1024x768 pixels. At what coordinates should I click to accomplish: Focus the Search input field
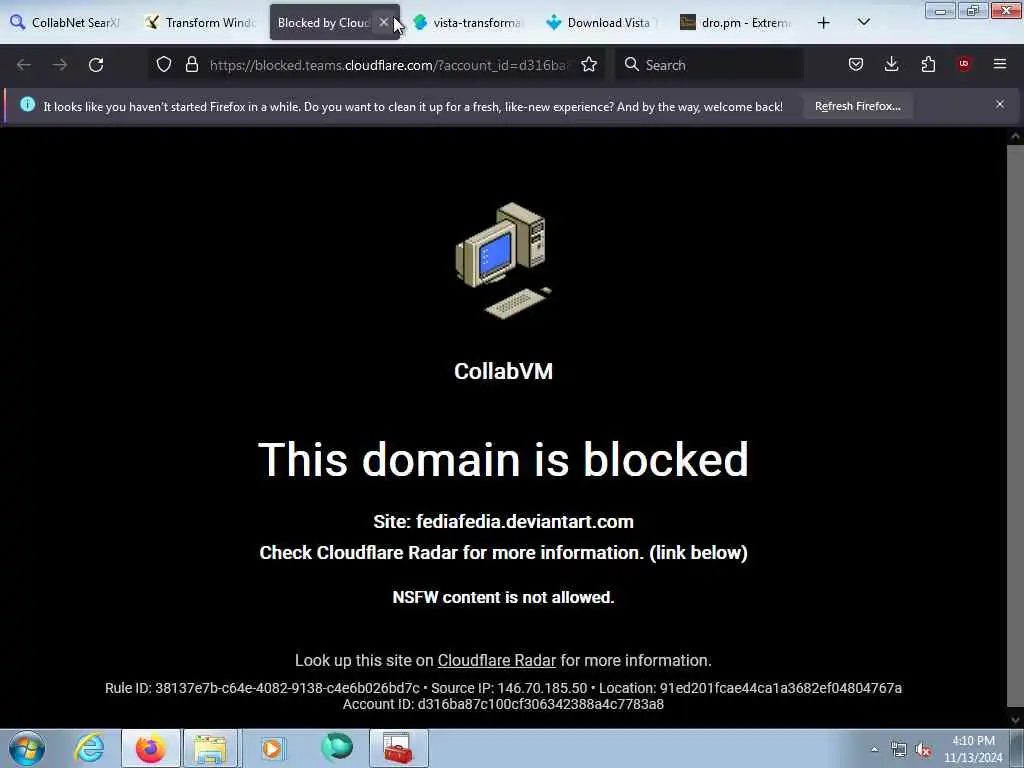pyautogui.click(x=709, y=65)
